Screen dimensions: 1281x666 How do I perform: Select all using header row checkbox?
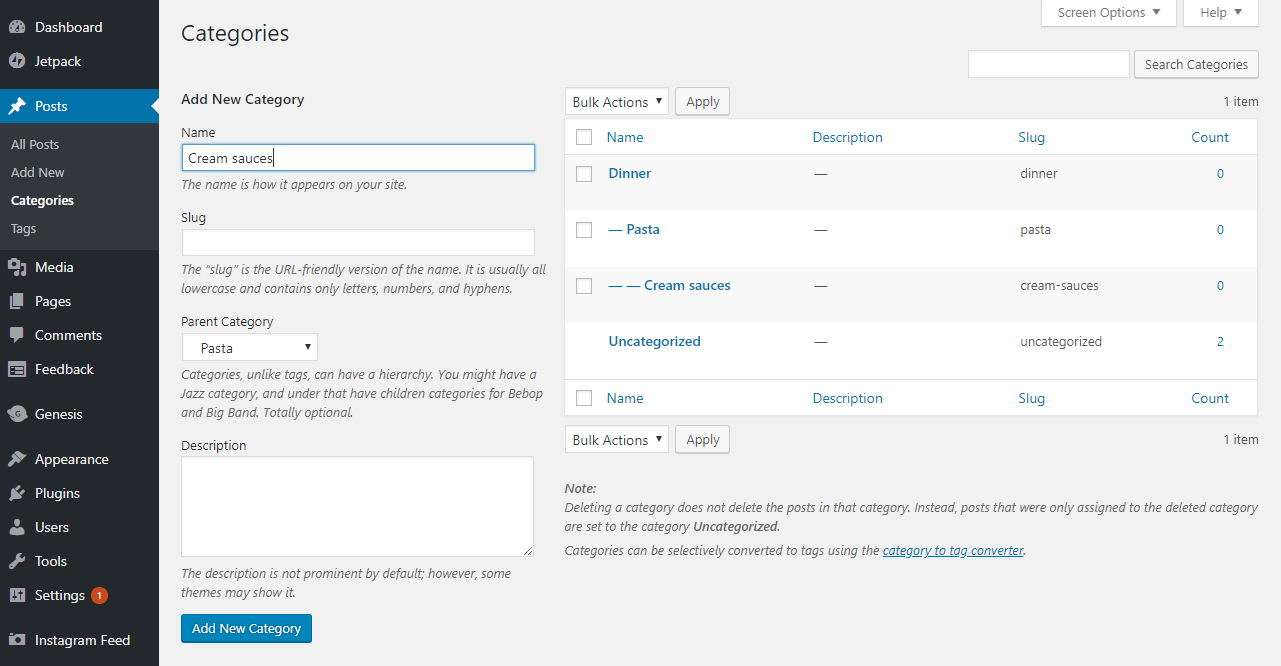(584, 137)
